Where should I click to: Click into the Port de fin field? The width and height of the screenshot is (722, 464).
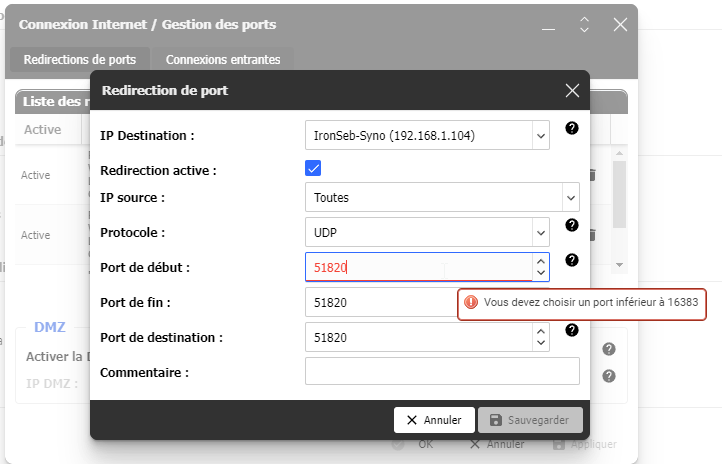click(x=380, y=302)
